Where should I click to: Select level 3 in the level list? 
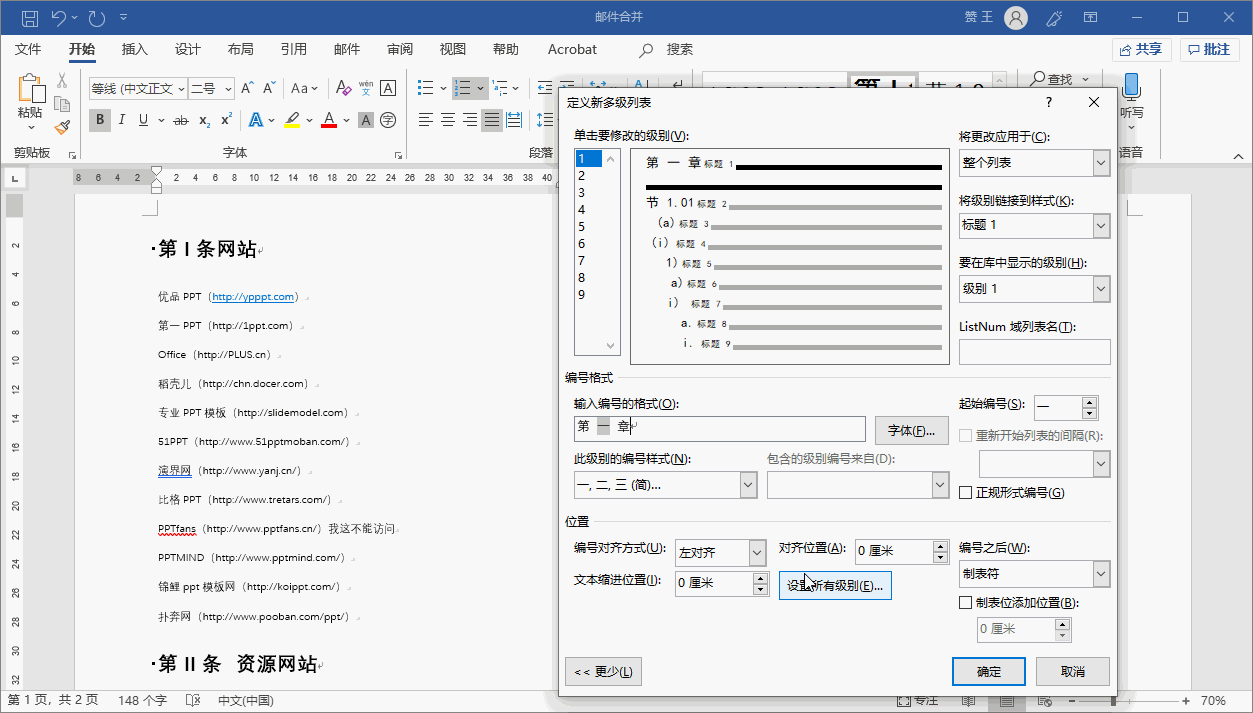tap(582, 193)
